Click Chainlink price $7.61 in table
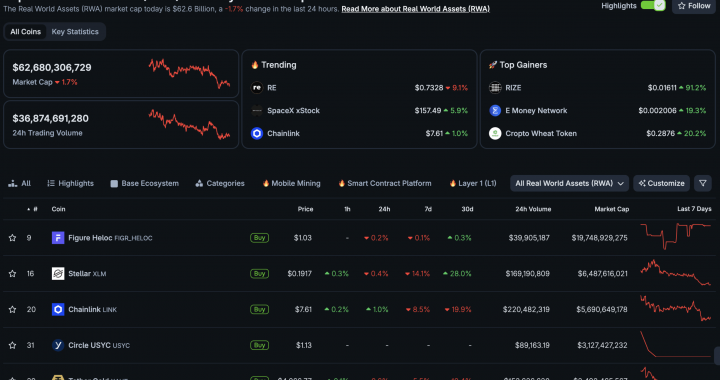Viewport: 720px width, 380px height. click(303, 309)
